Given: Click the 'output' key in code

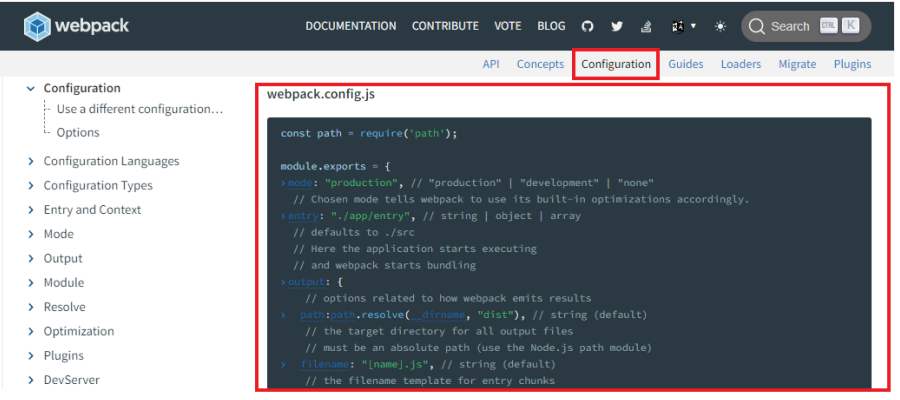Looking at the screenshot, I should click(306, 282).
